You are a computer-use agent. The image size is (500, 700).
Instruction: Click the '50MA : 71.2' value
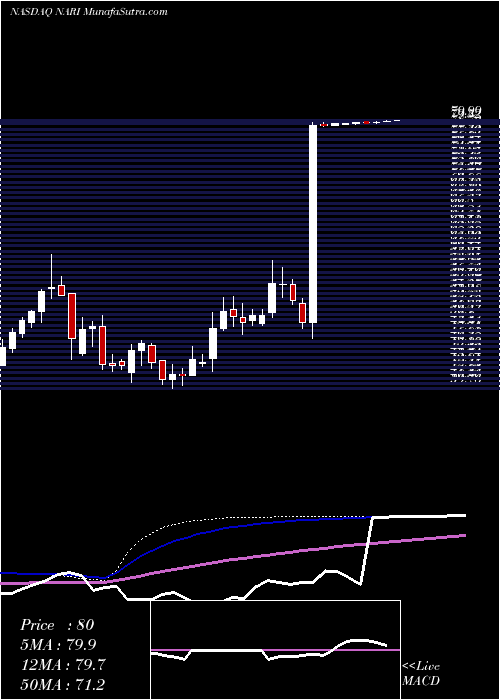coord(63,684)
